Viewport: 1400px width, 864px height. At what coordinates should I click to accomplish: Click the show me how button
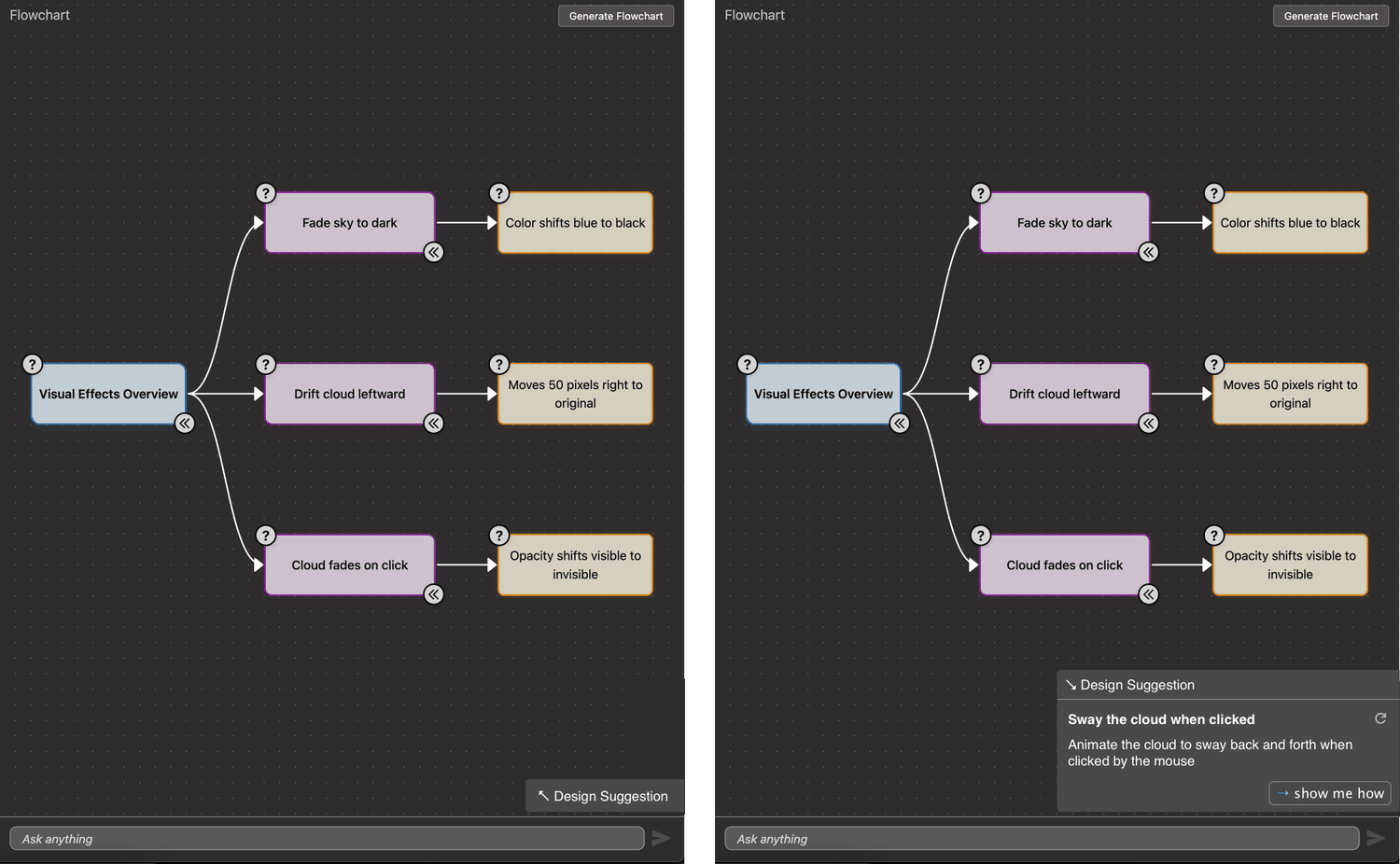pyautogui.click(x=1330, y=793)
